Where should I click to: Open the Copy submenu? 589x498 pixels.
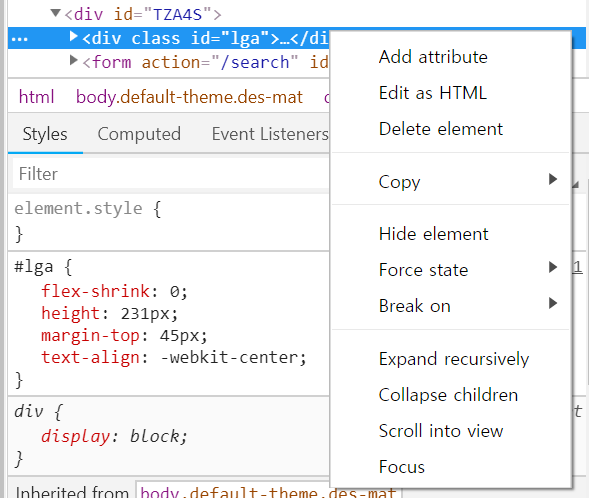(399, 182)
